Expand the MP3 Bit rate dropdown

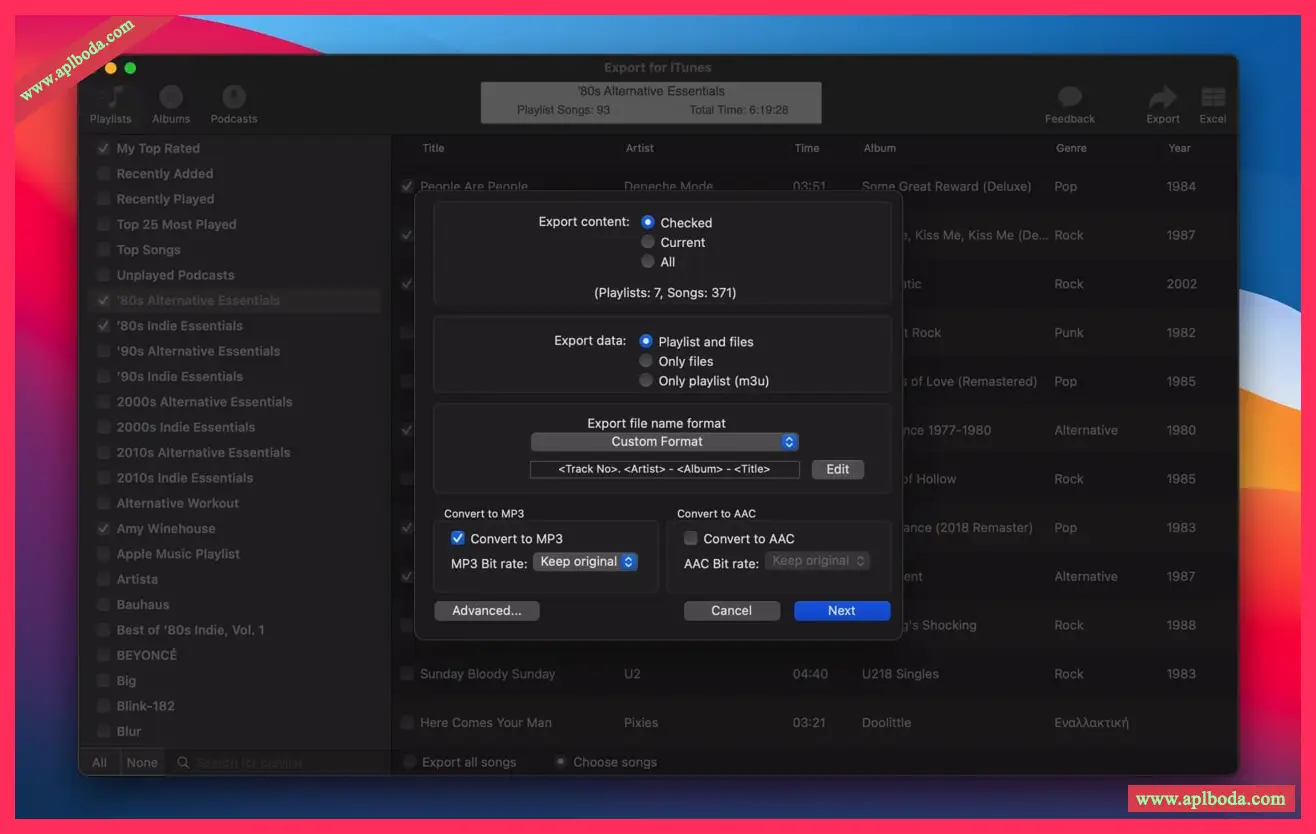(x=585, y=562)
